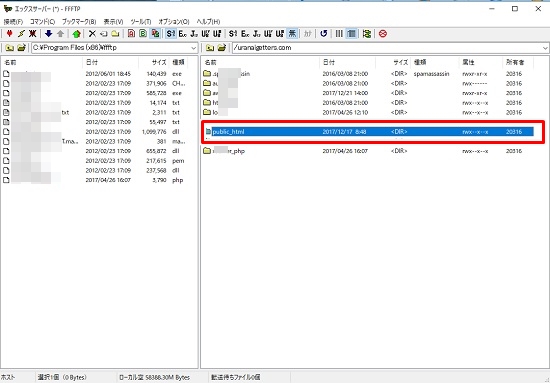Image resolution: width=550 pixels, height=383 pixels.
Task: Click folder icon of the _php folder
Action: 207,151
